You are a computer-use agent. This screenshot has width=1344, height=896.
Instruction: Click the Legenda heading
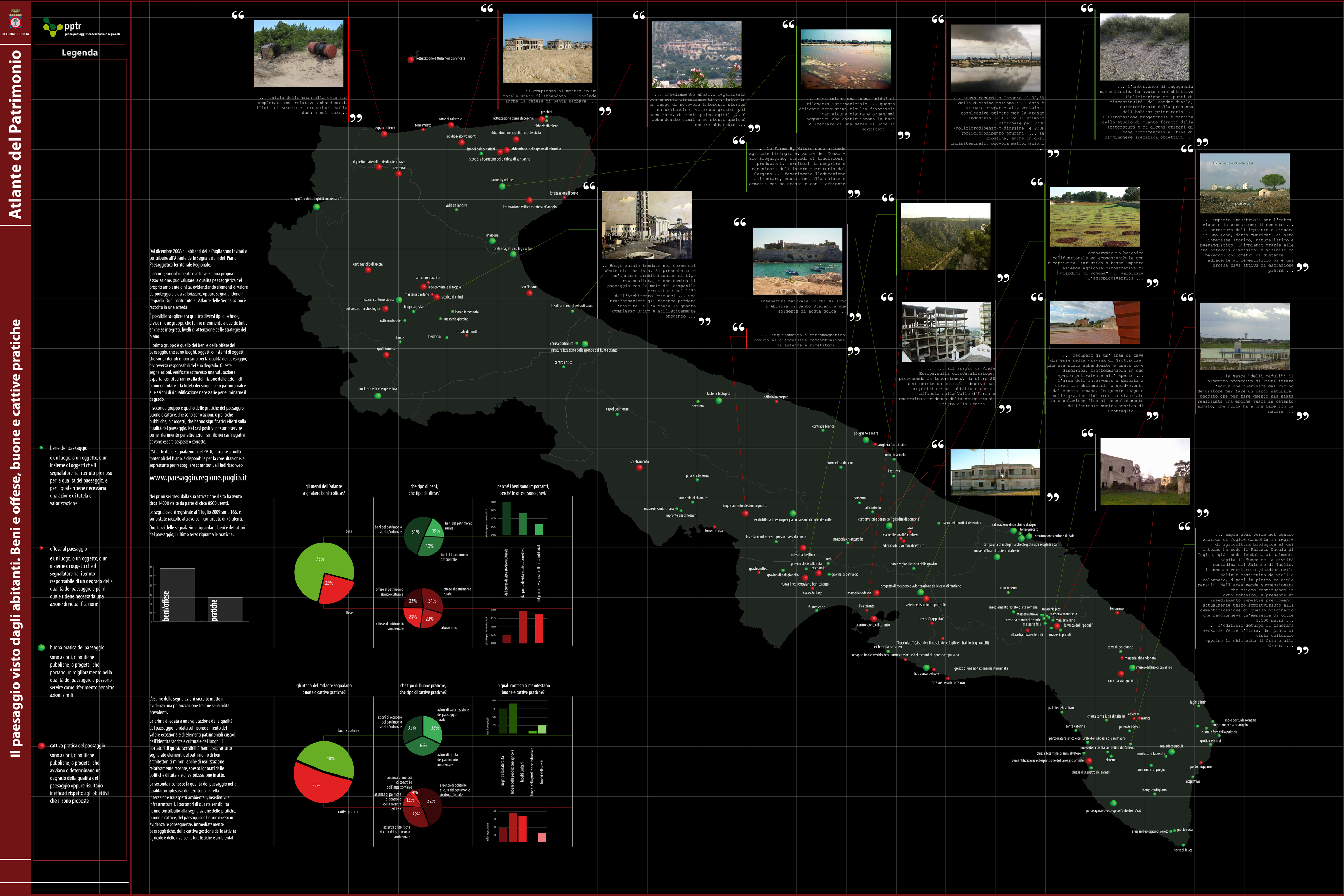tap(79, 53)
